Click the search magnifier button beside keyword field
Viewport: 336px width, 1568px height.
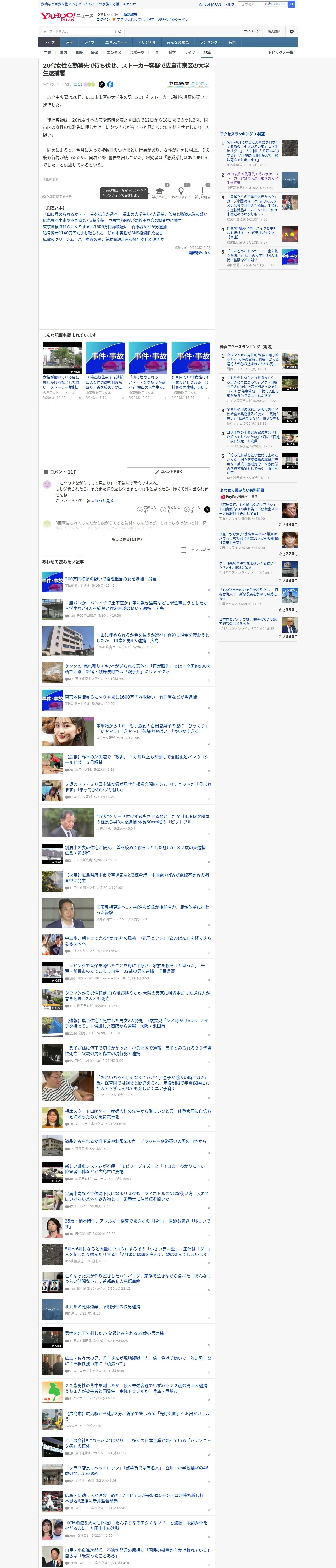[120, 32]
